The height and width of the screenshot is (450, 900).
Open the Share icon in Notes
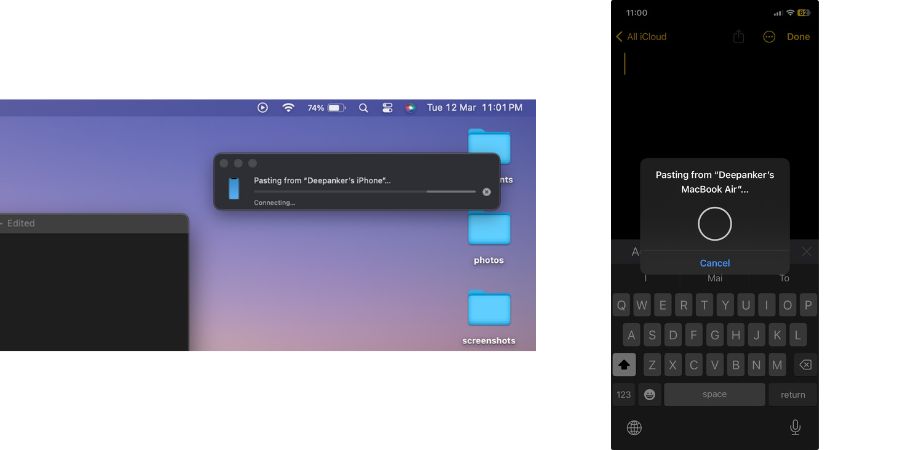(739, 37)
